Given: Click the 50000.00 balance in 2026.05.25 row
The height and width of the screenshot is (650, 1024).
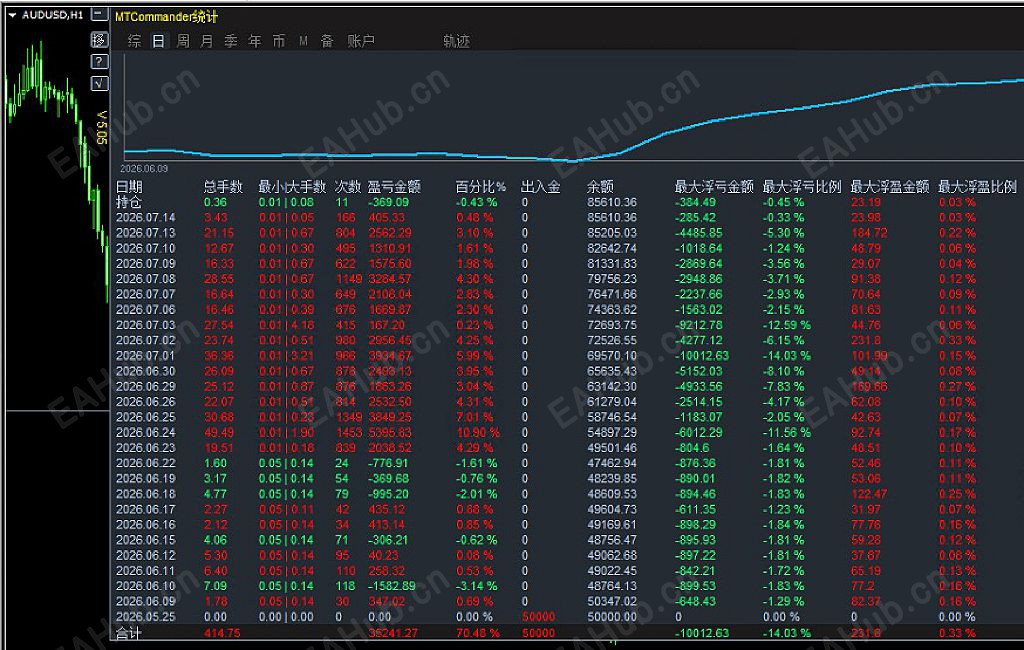Looking at the screenshot, I should [x=611, y=617].
